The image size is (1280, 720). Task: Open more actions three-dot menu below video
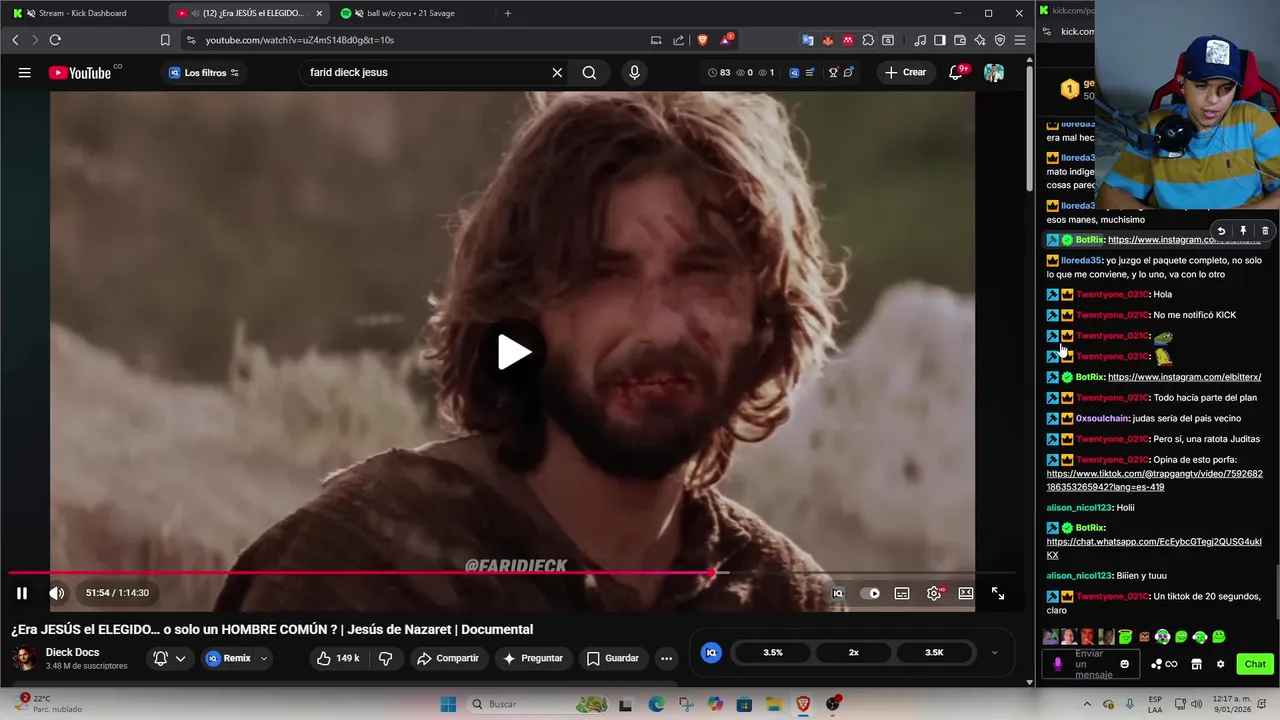click(666, 658)
